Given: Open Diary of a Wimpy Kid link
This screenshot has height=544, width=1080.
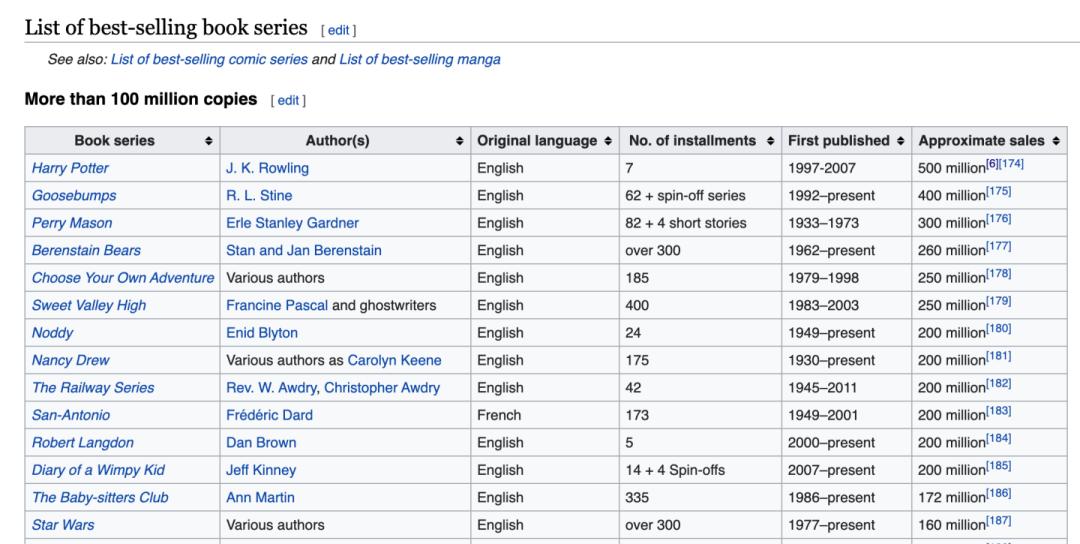Looking at the screenshot, I should tap(98, 470).
